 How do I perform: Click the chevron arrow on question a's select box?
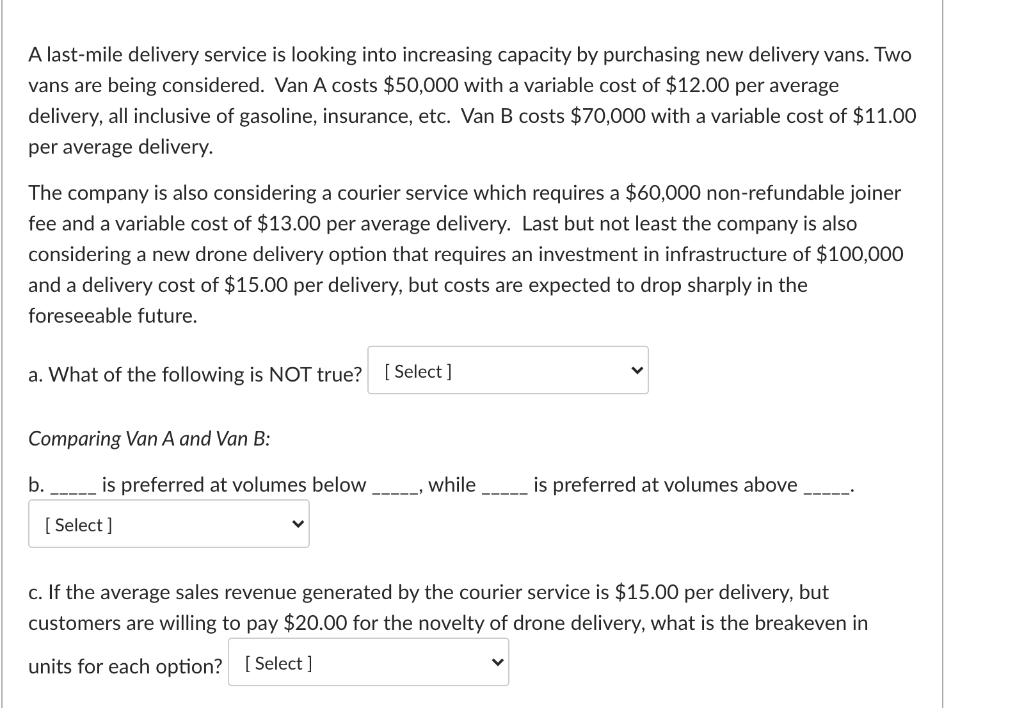(636, 370)
